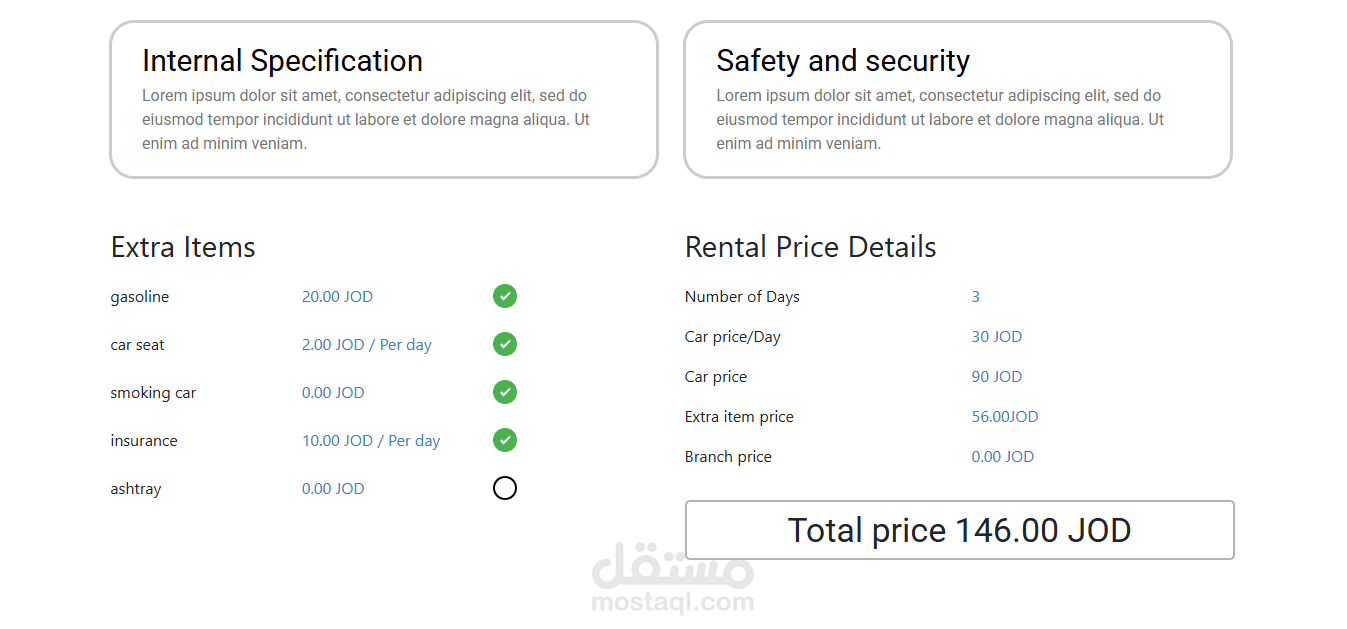Open the Internal Specification card
This screenshot has height=629, width=1347.
coord(383,100)
